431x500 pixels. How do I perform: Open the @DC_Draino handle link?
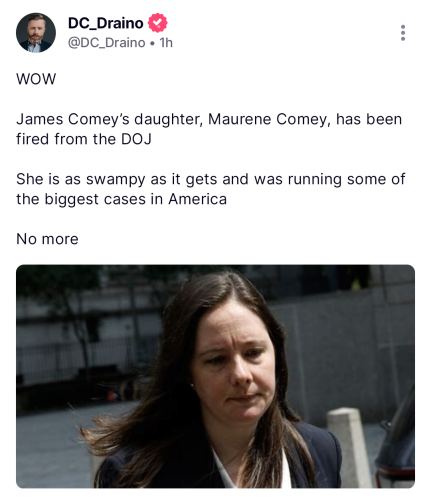click(107, 43)
